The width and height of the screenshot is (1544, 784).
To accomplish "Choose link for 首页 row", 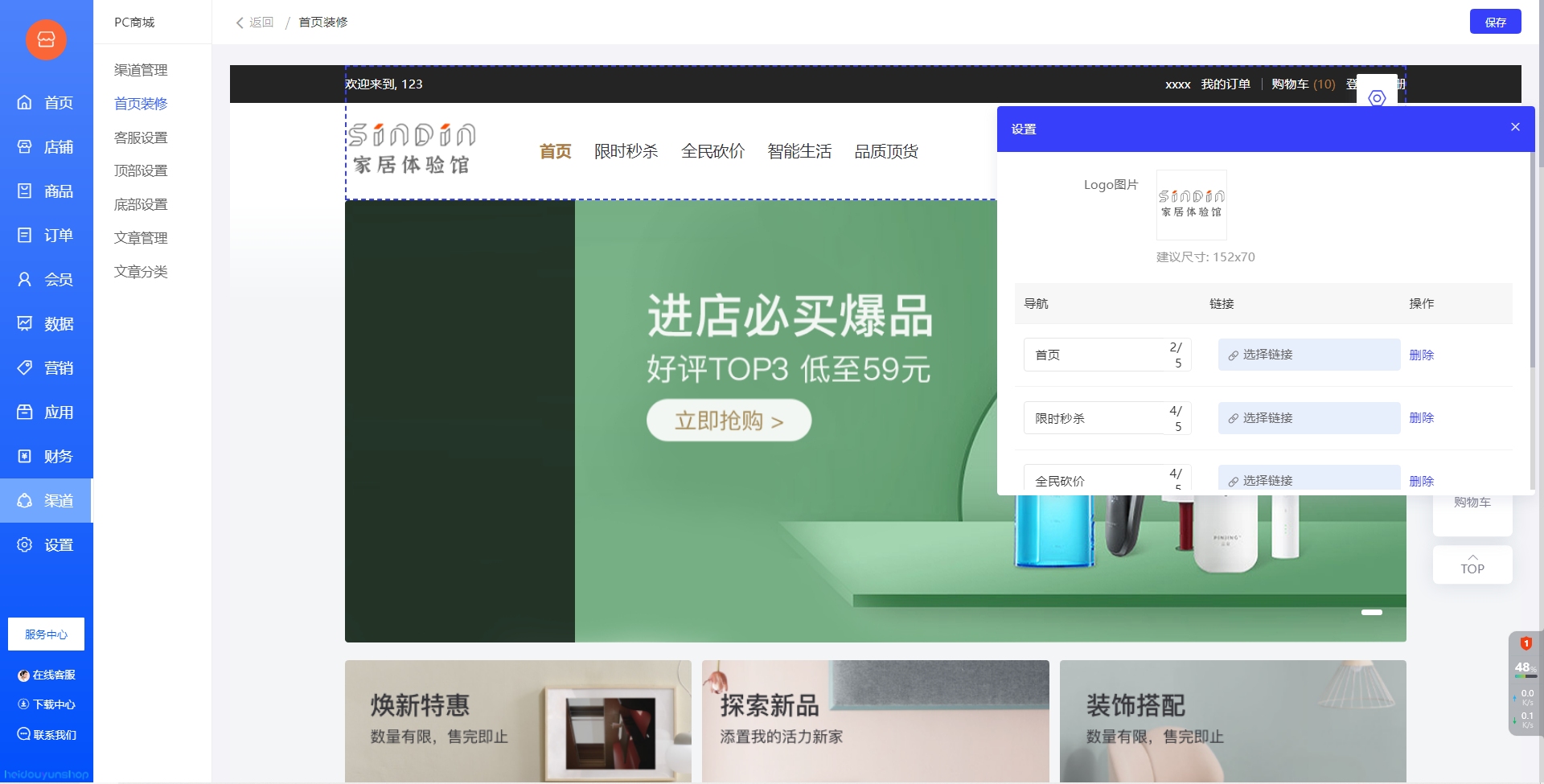I will (1309, 355).
